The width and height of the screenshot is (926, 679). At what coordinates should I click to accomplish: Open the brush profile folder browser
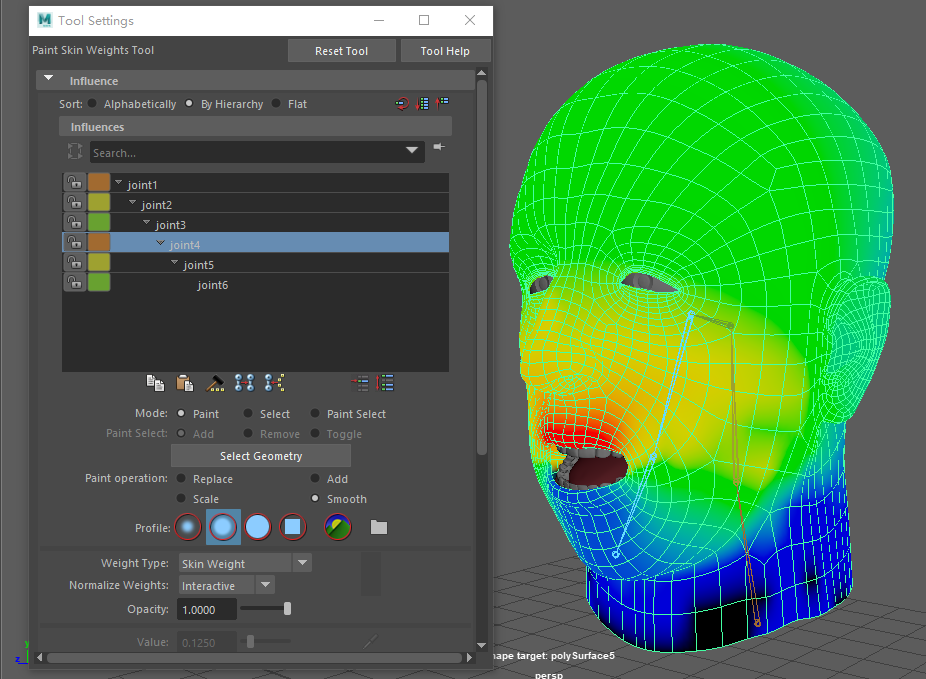coord(378,527)
